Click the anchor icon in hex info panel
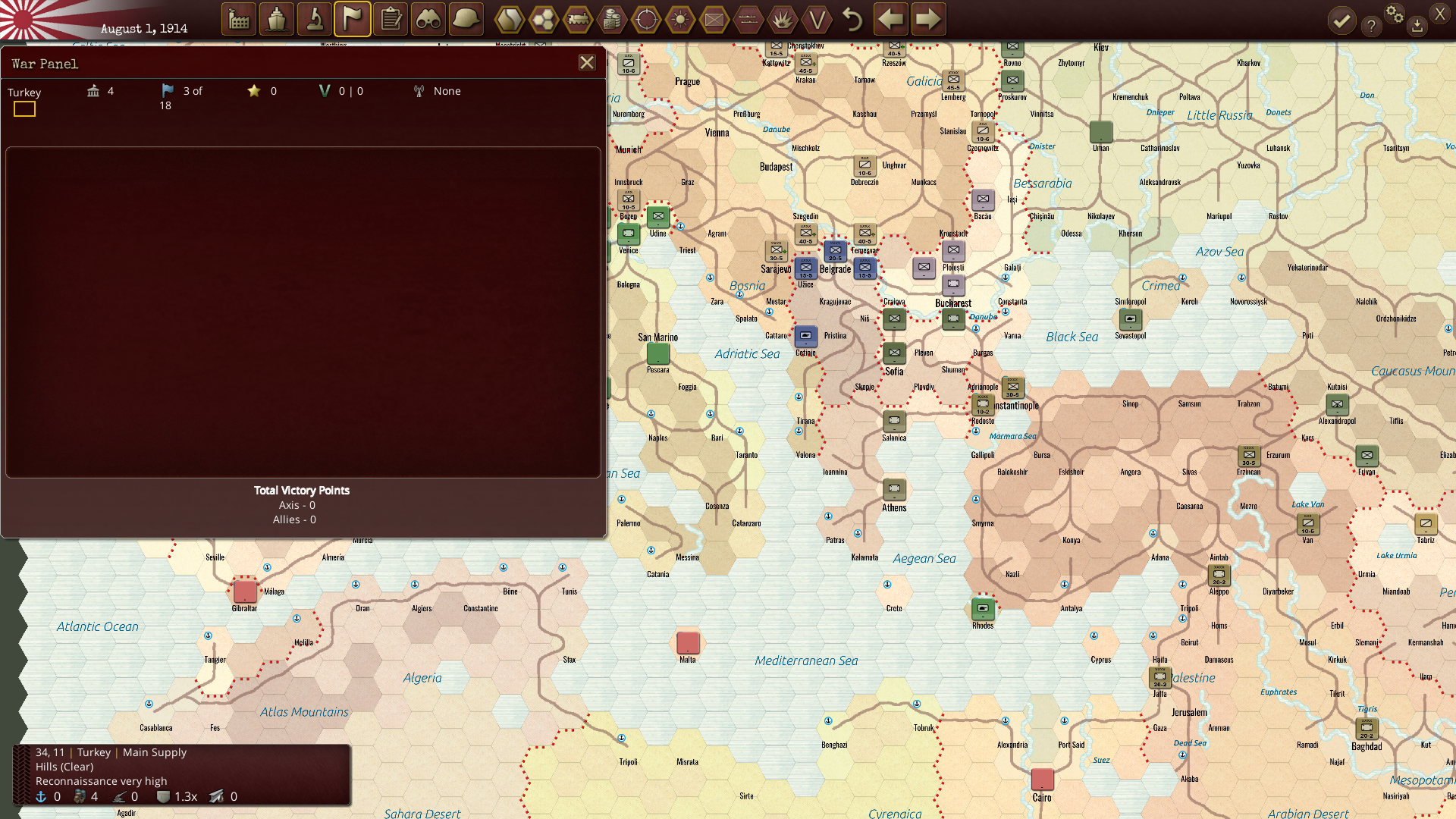 [x=41, y=796]
